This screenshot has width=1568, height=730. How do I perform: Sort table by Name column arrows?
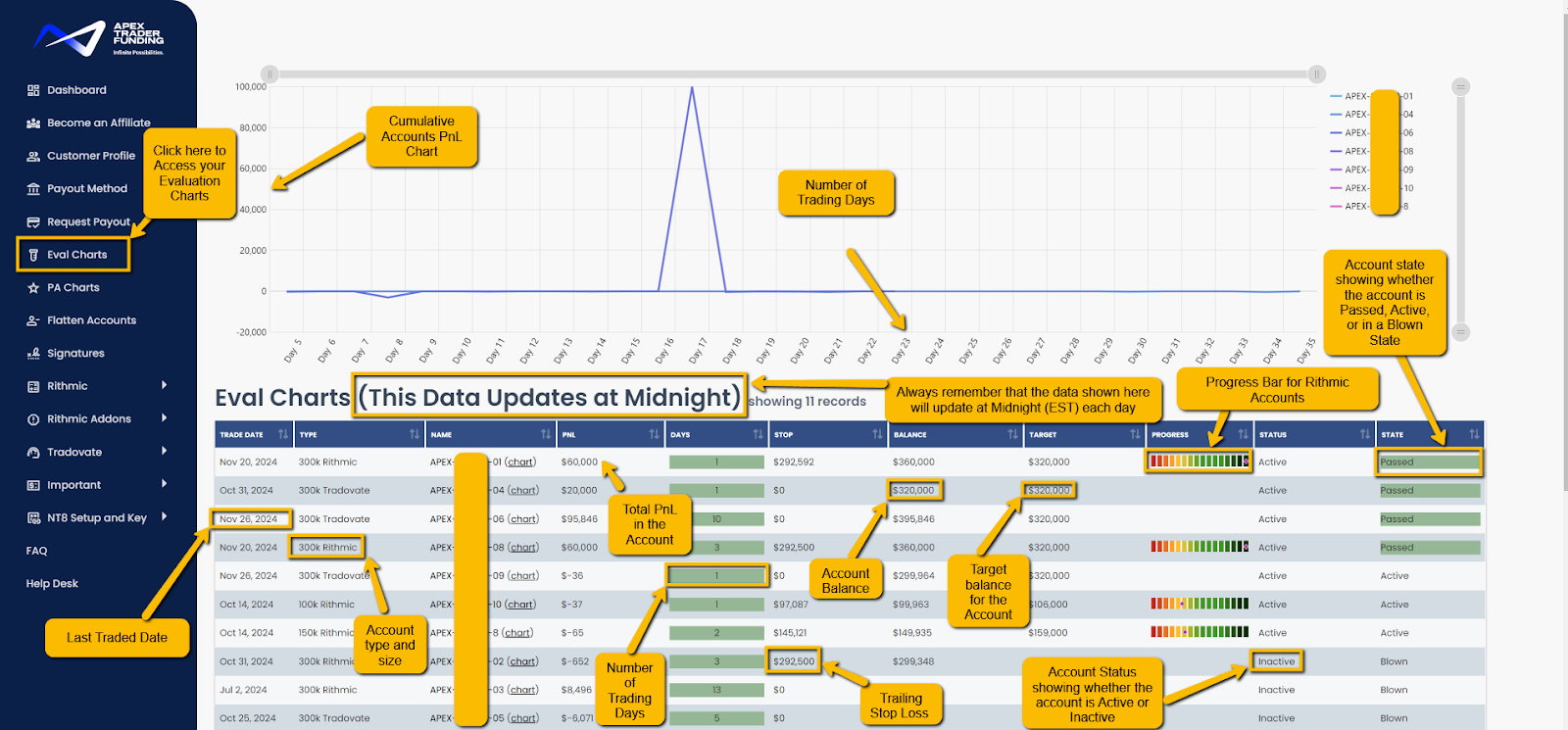click(x=546, y=434)
